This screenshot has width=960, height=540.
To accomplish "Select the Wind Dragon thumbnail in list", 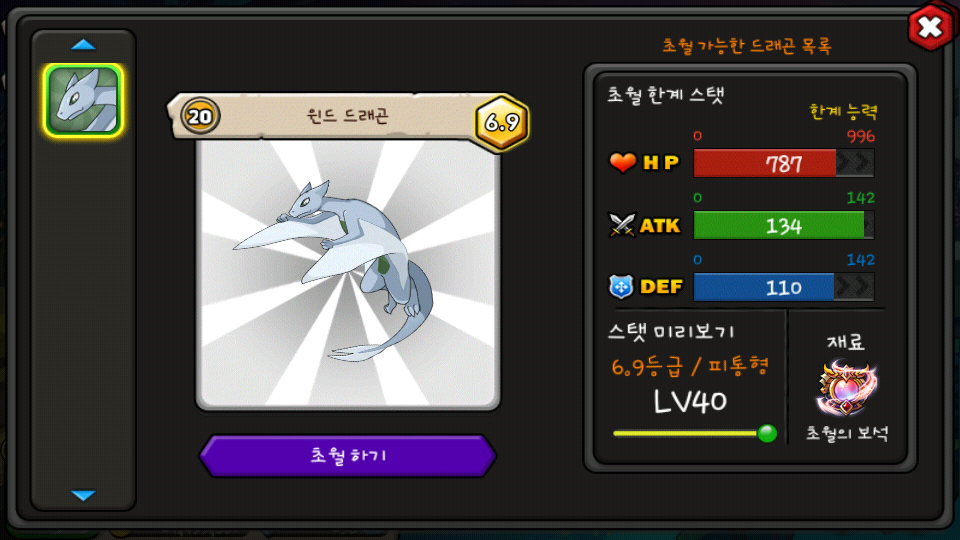I will pyautogui.click(x=83, y=100).
